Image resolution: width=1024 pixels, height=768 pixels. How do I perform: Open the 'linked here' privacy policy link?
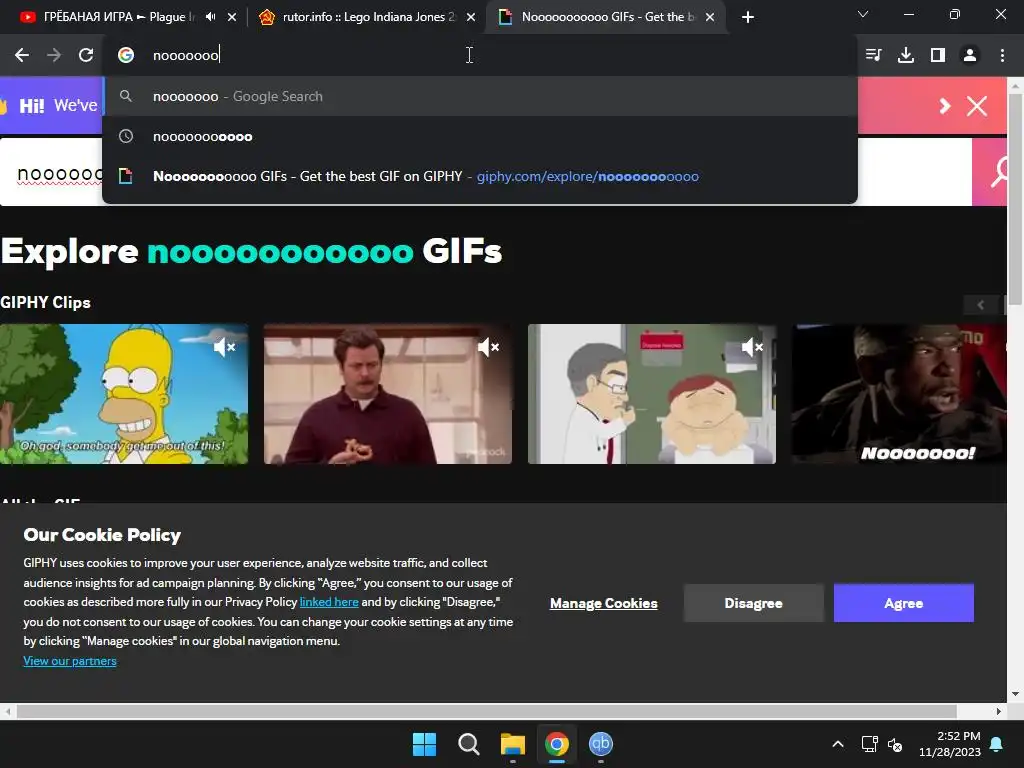click(329, 602)
